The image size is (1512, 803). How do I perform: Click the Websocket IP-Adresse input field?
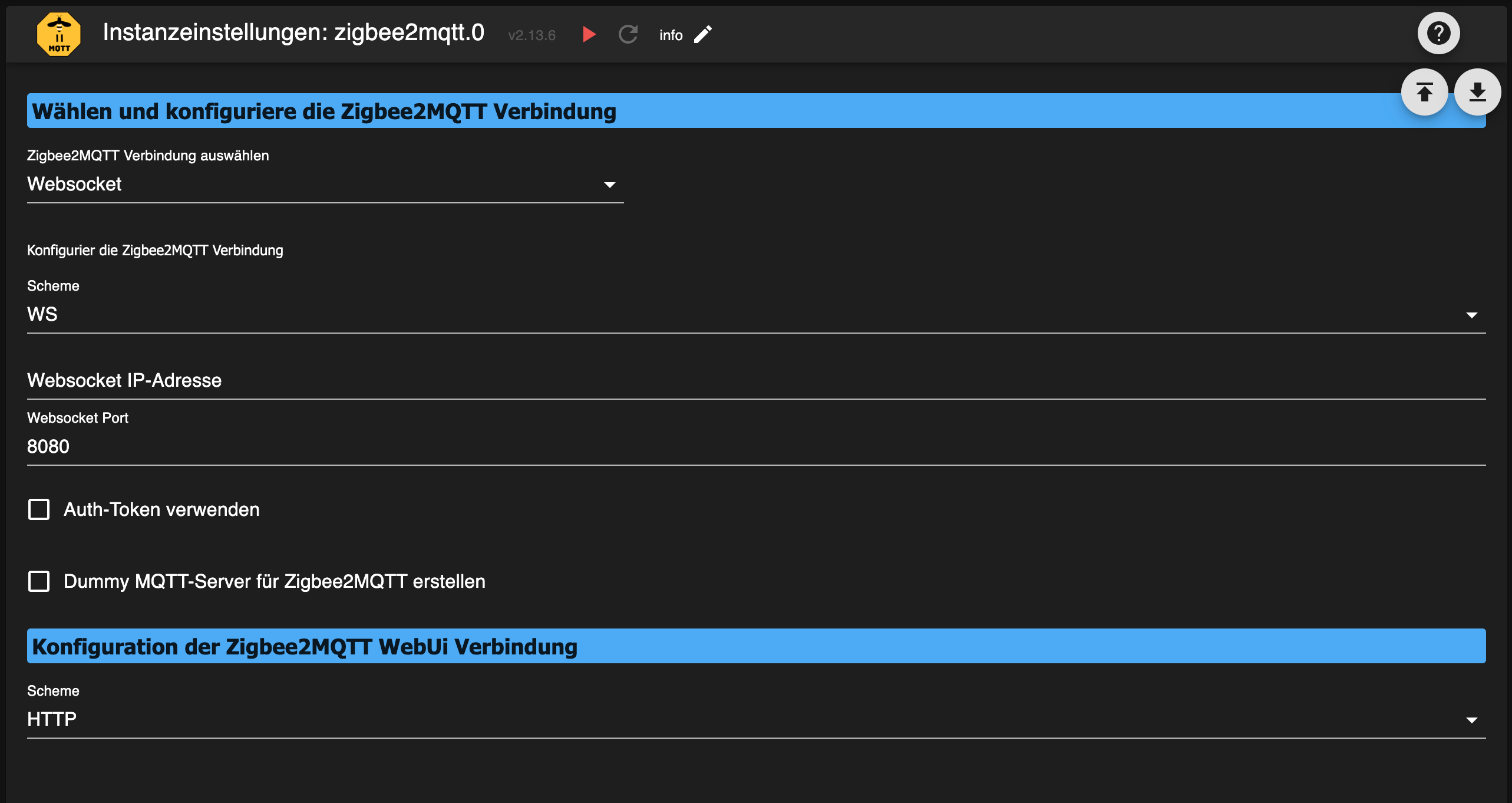(757, 380)
